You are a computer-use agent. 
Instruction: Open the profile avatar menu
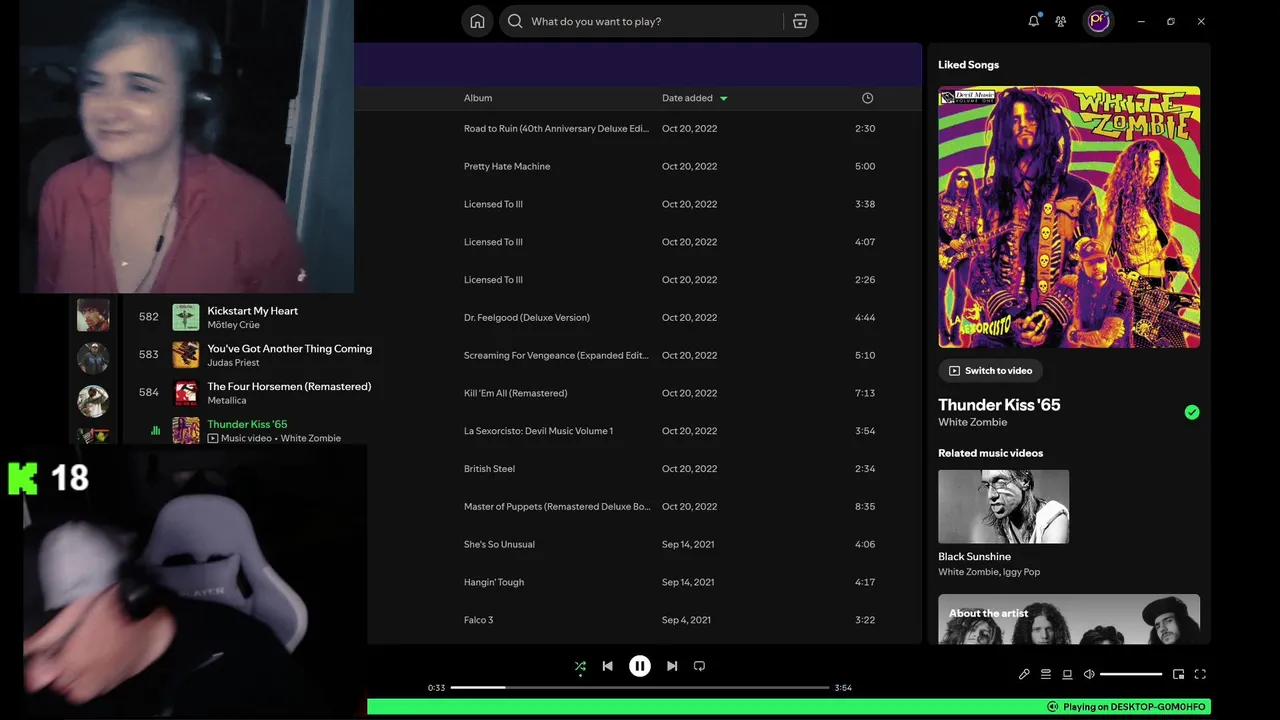tap(1099, 21)
